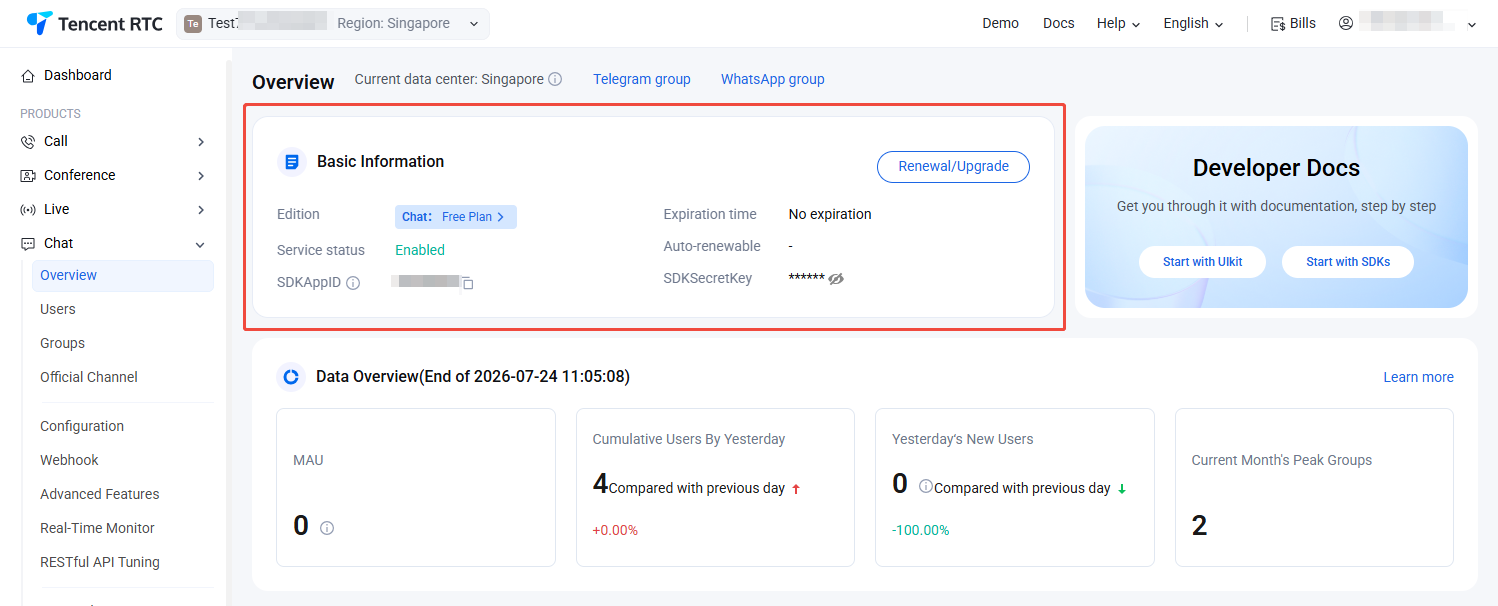Open the Telegram group link
The height and width of the screenshot is (606, 1498).
tap(642, 79)
